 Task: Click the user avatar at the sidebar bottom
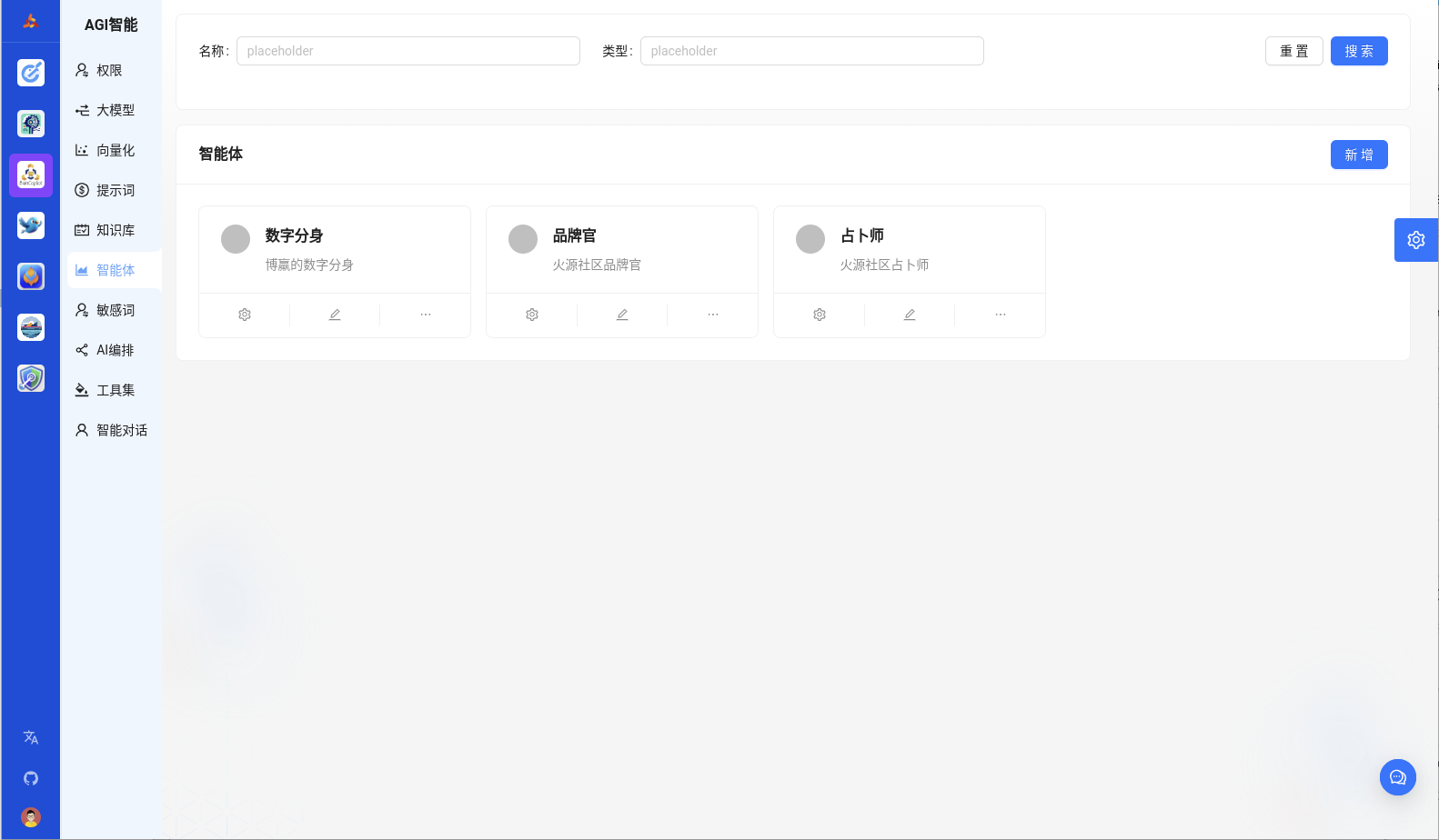point(31,817)
